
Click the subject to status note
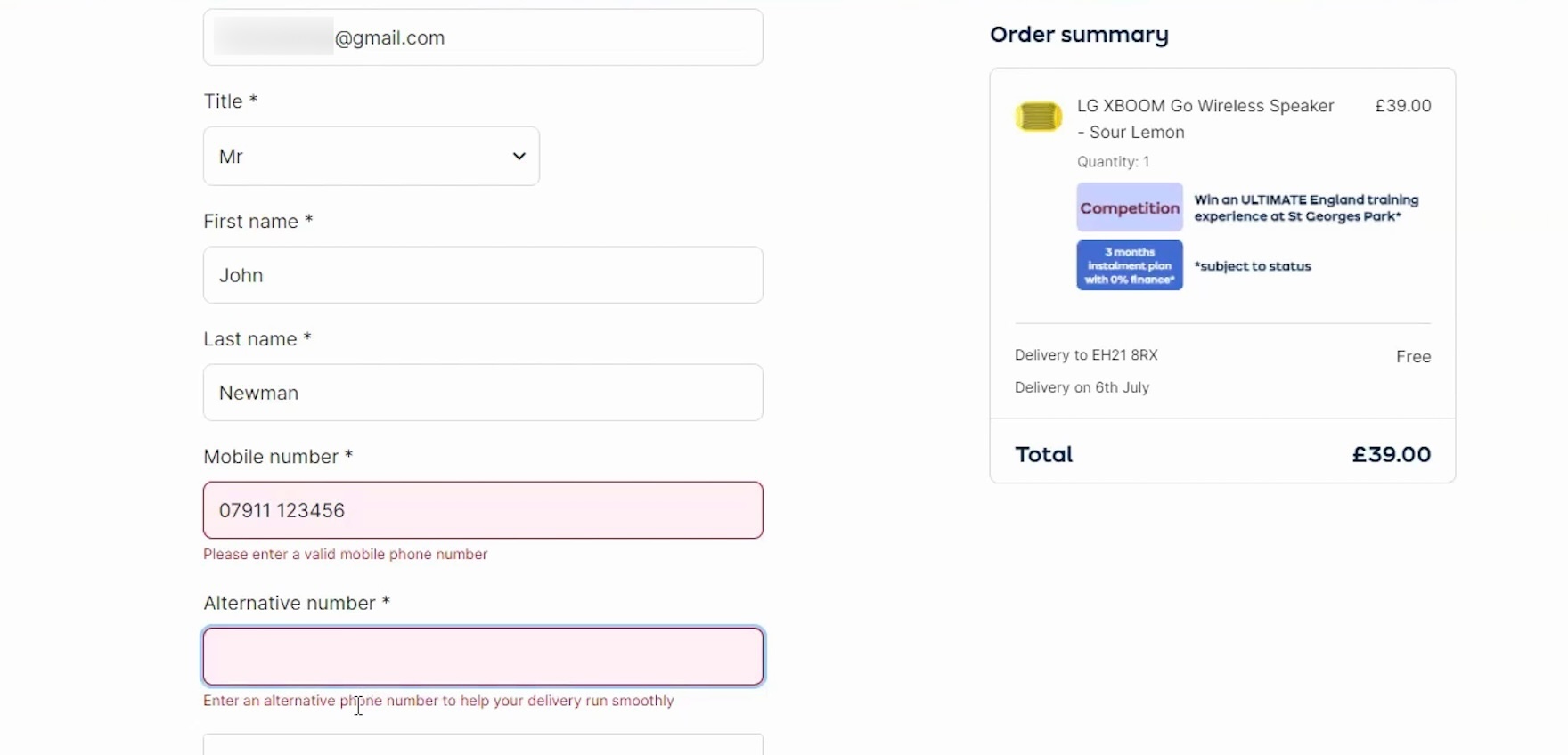pos(1253,266)
